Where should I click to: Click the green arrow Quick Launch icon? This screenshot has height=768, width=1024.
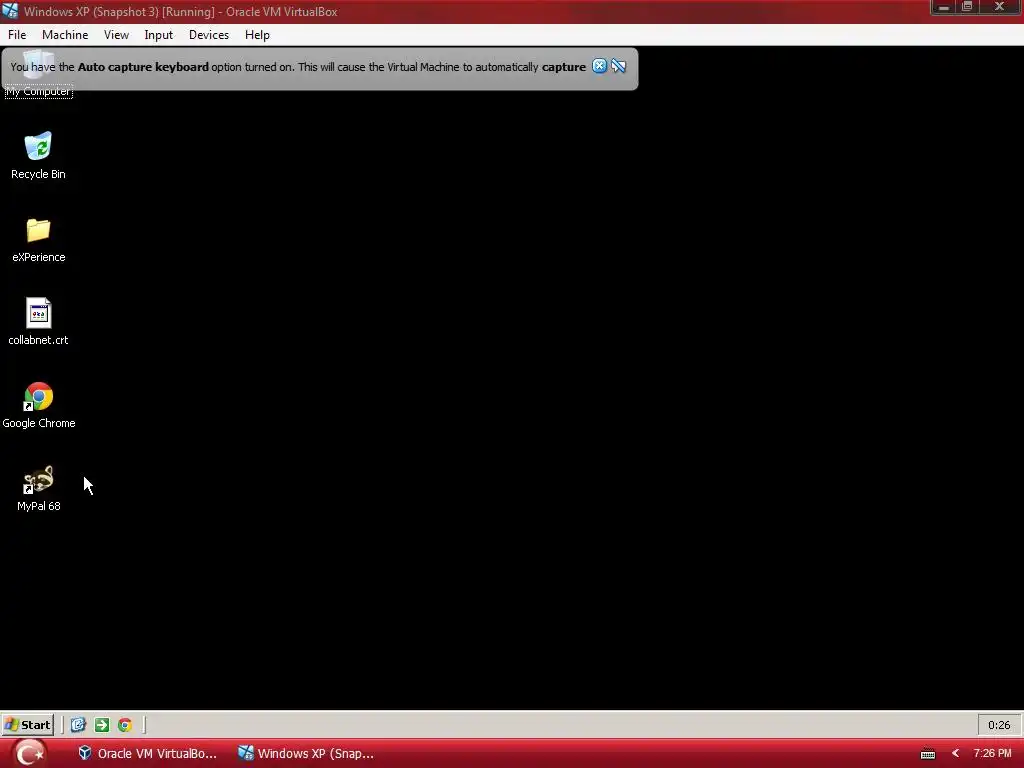(102, 724)
